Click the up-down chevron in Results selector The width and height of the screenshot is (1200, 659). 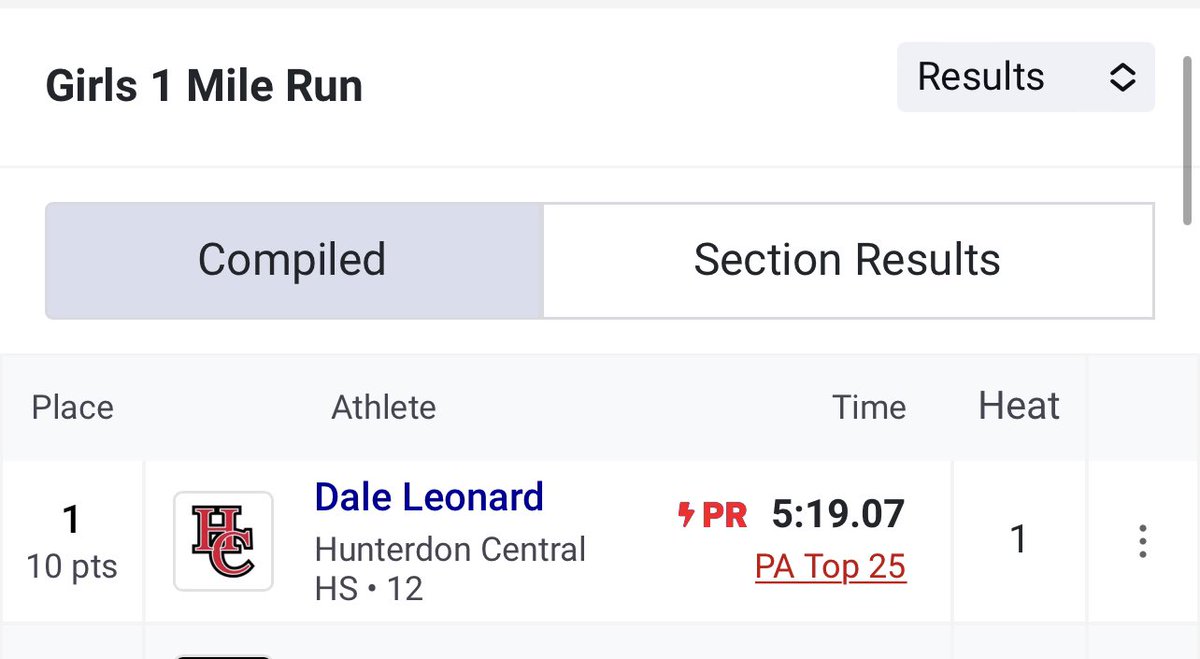[1122, 77]
